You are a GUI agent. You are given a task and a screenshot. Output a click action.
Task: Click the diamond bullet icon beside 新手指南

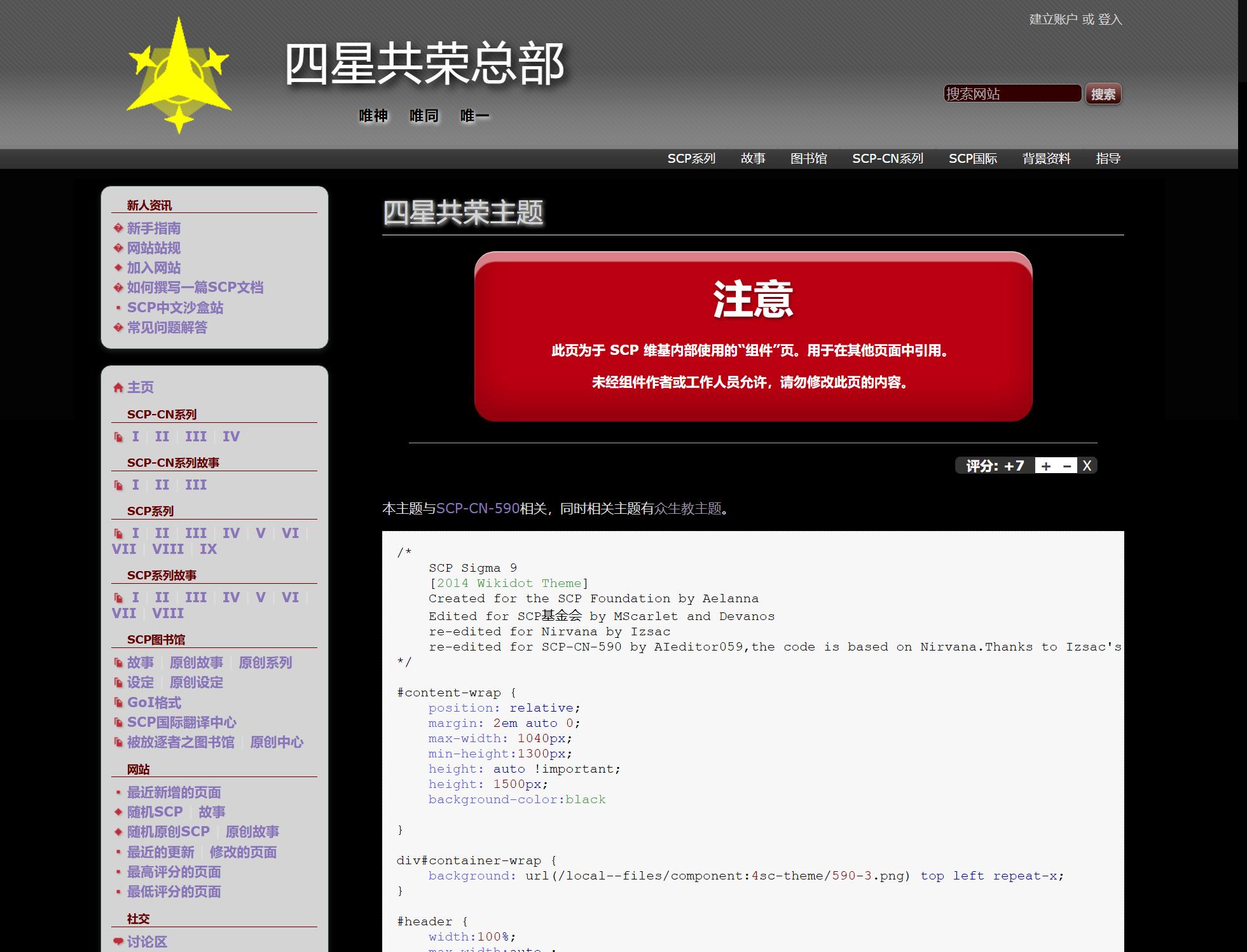(118, 228)
